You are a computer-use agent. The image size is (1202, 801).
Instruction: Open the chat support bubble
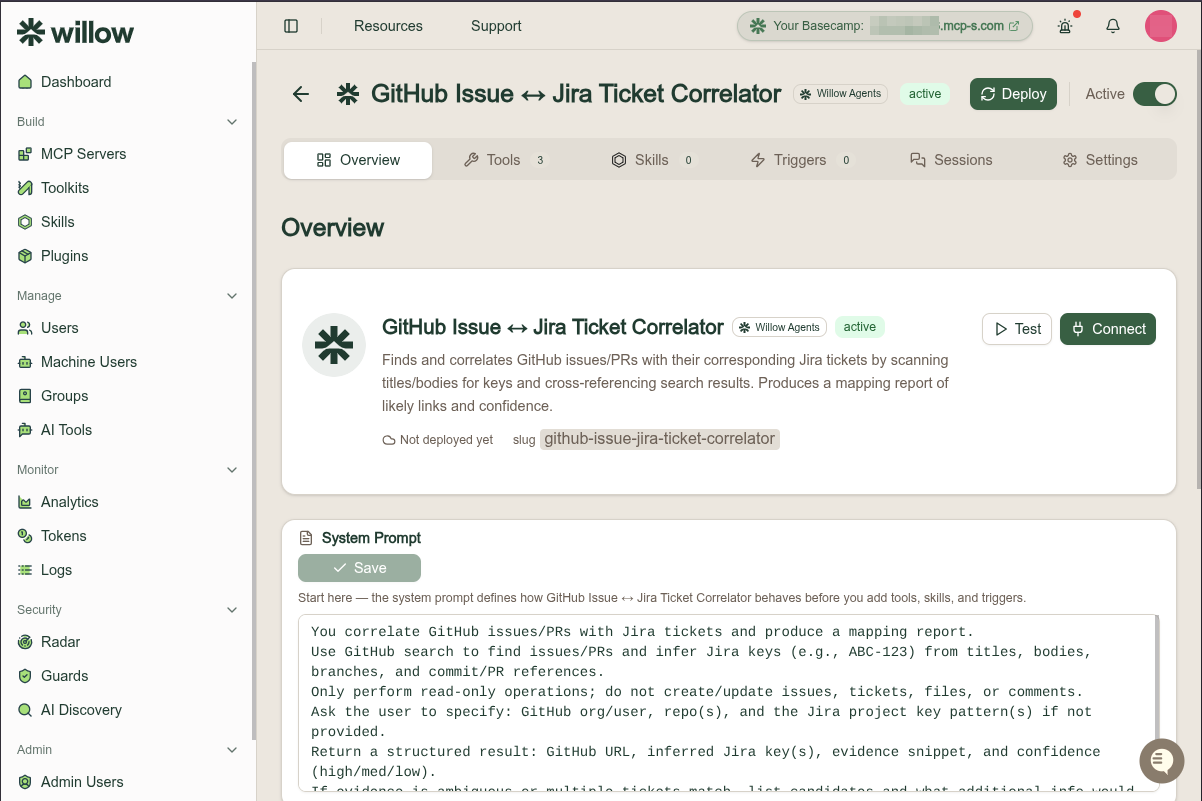pyautogui.click(x=1161, y=761)
